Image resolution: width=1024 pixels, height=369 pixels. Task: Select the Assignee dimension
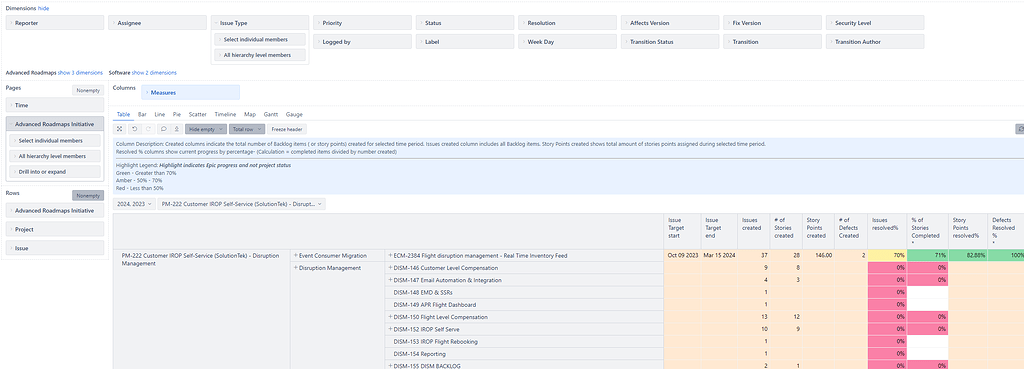pos(157,23)
